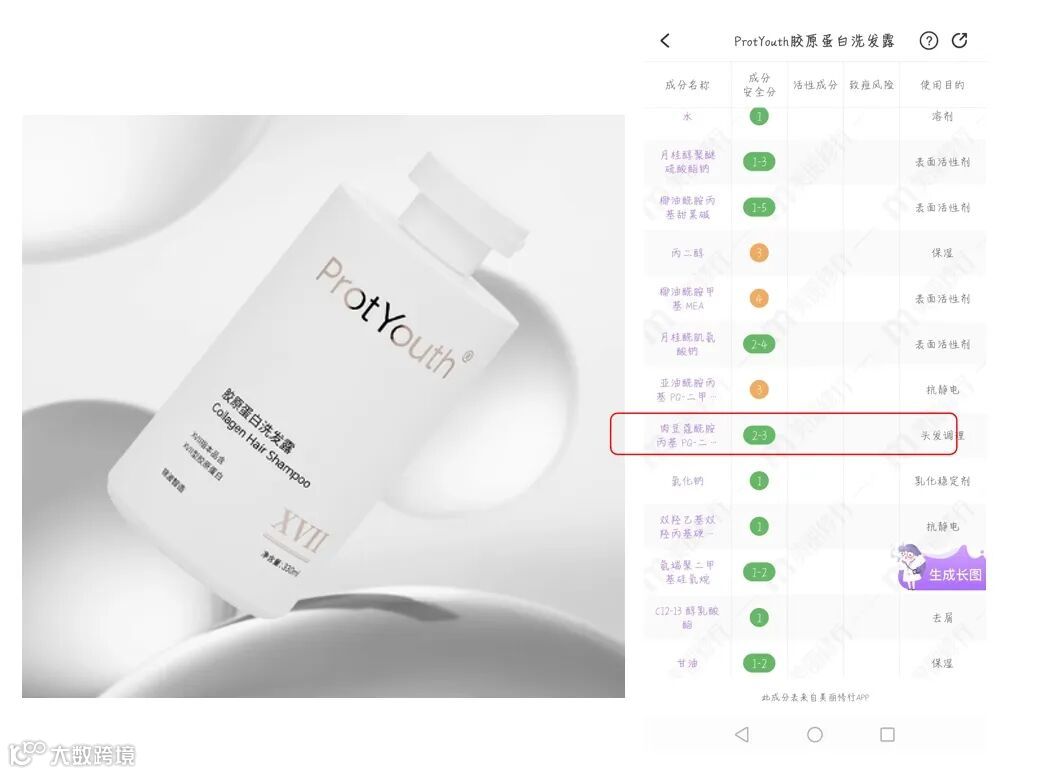Click the green 2-3 badge in highlighted row
Screen dimensions: 1040x774
(759, 436)
